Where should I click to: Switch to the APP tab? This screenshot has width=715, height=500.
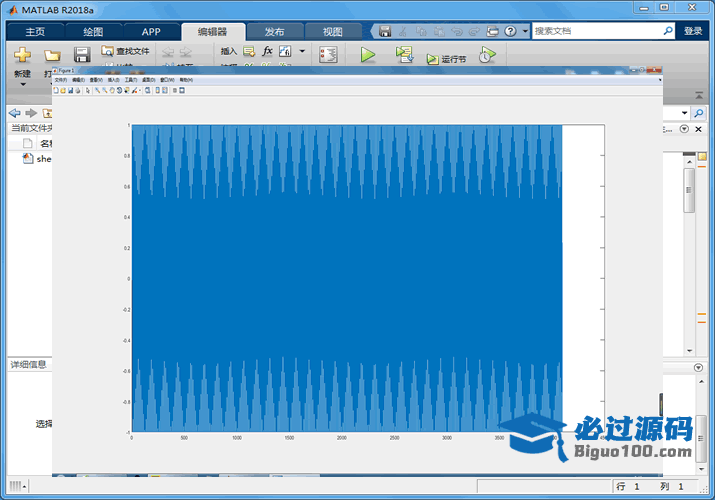coord(151,32)
